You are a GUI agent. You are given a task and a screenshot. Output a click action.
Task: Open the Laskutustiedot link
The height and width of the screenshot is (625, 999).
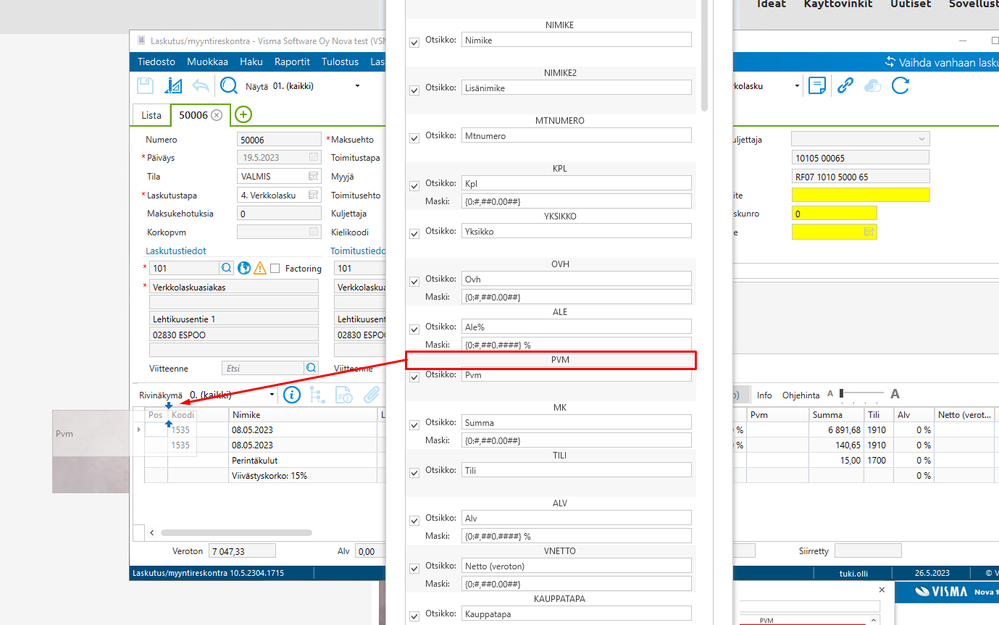pos(176,251)
